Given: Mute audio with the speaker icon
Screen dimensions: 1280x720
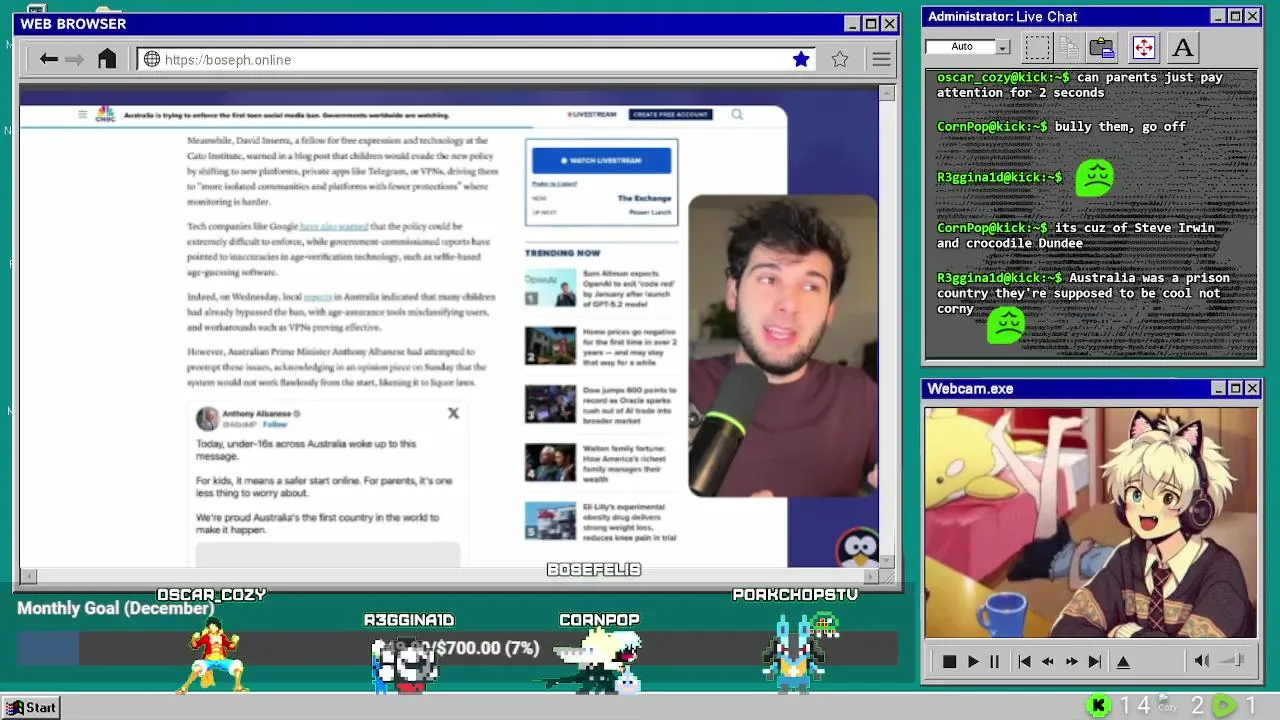Looking at the screenshot, I should pos(1202,660).
